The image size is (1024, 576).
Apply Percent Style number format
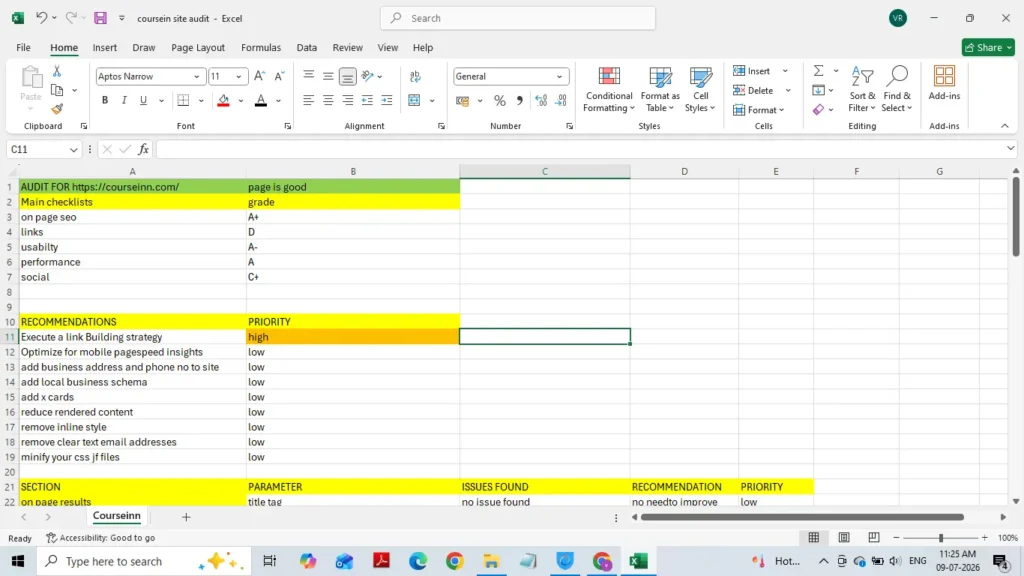click(500, 101)
